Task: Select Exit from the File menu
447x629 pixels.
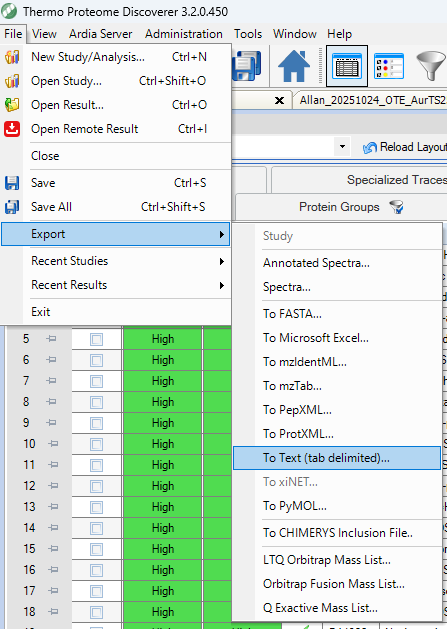Action: click(x=116, y=312)
